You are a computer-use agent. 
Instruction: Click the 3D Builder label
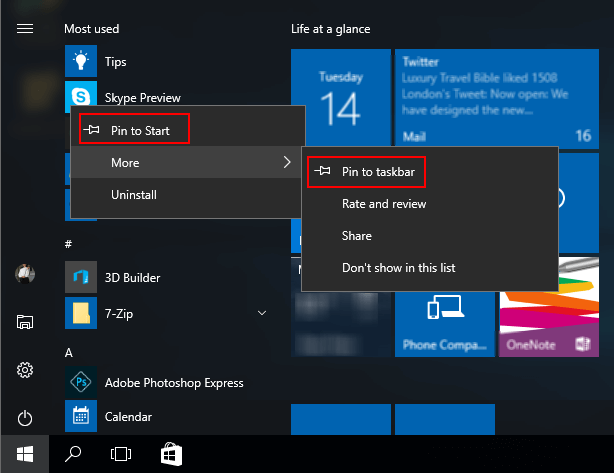click(132, 278)
